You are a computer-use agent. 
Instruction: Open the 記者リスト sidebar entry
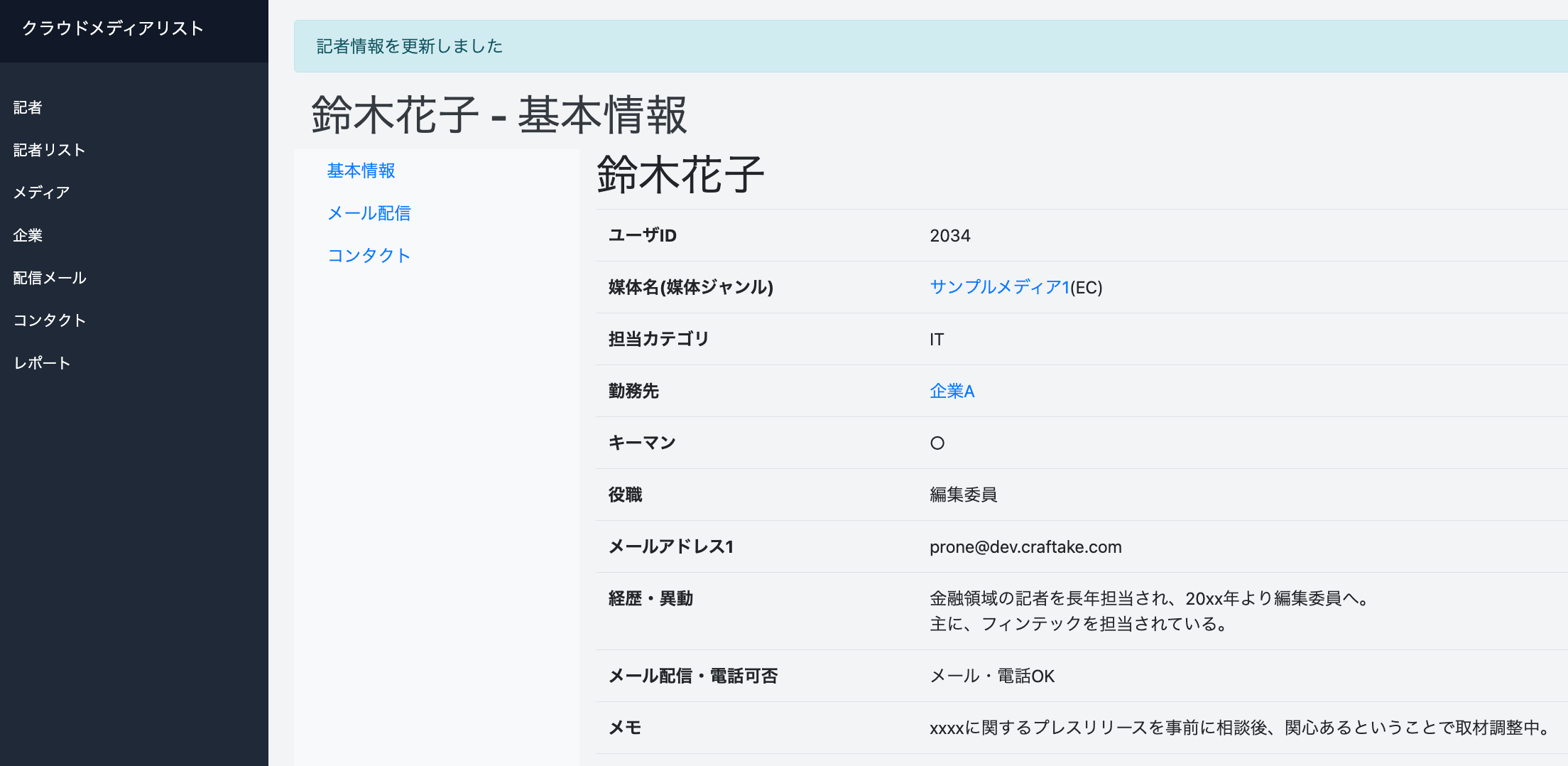48,150
